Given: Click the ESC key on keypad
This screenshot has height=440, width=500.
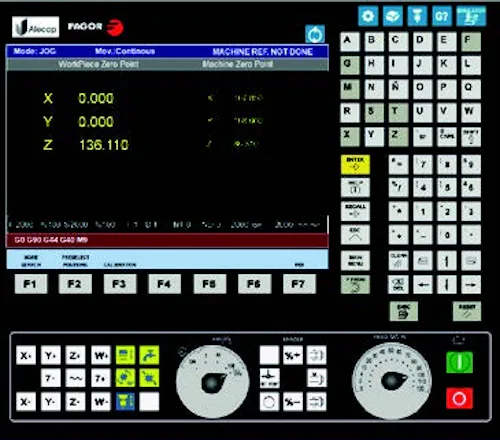Looking at the screenshot, I should click(x=355, y=235).
